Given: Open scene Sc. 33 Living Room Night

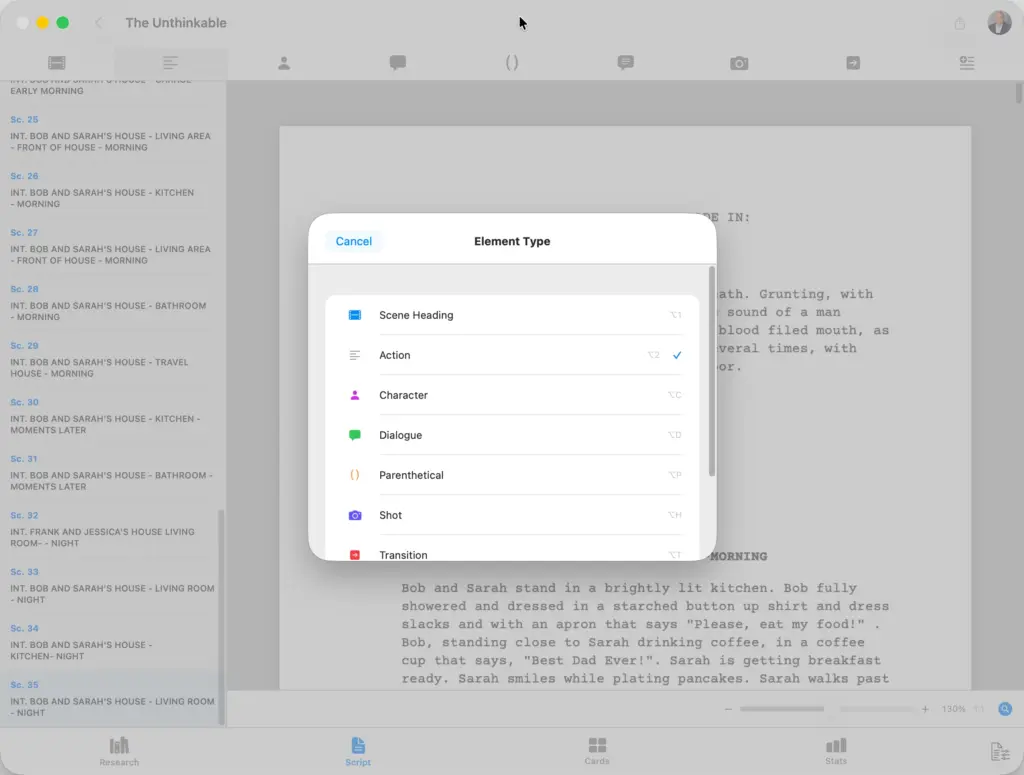Looking at the screenshot, I should point(112,586).
